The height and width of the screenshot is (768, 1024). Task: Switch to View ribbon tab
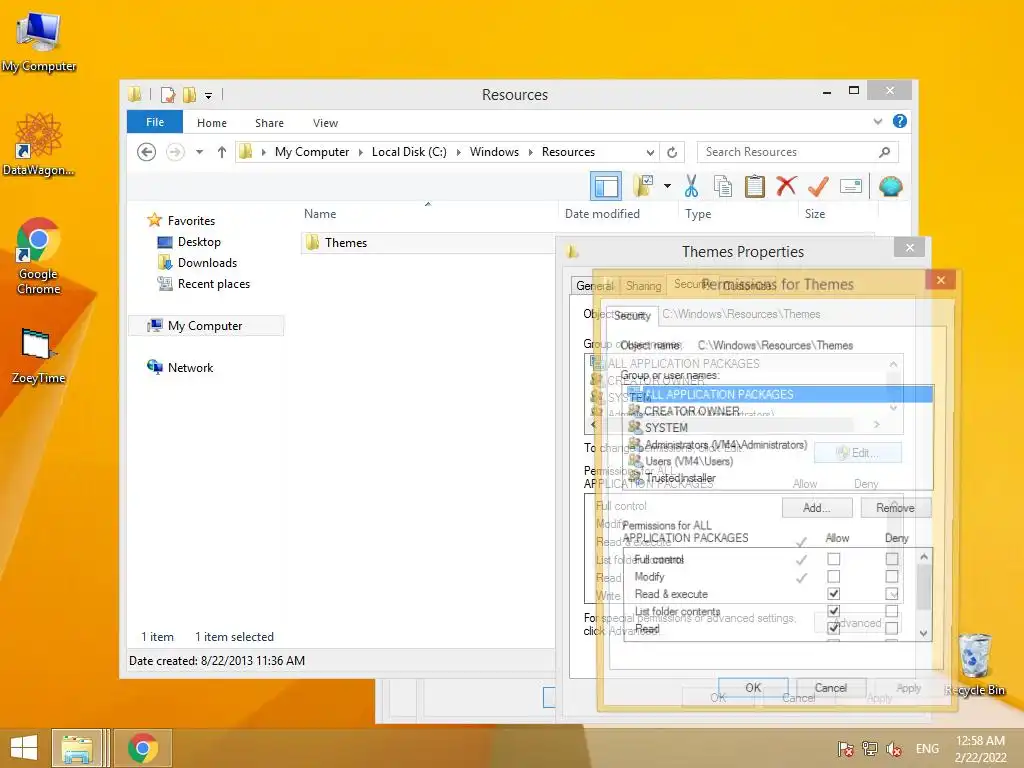[325, 123]
